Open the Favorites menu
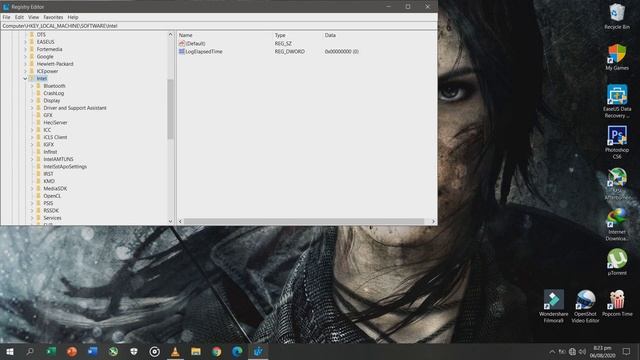The height and width of the screenshot is (360, 640). pyautogui.click(x=53, y=17)
